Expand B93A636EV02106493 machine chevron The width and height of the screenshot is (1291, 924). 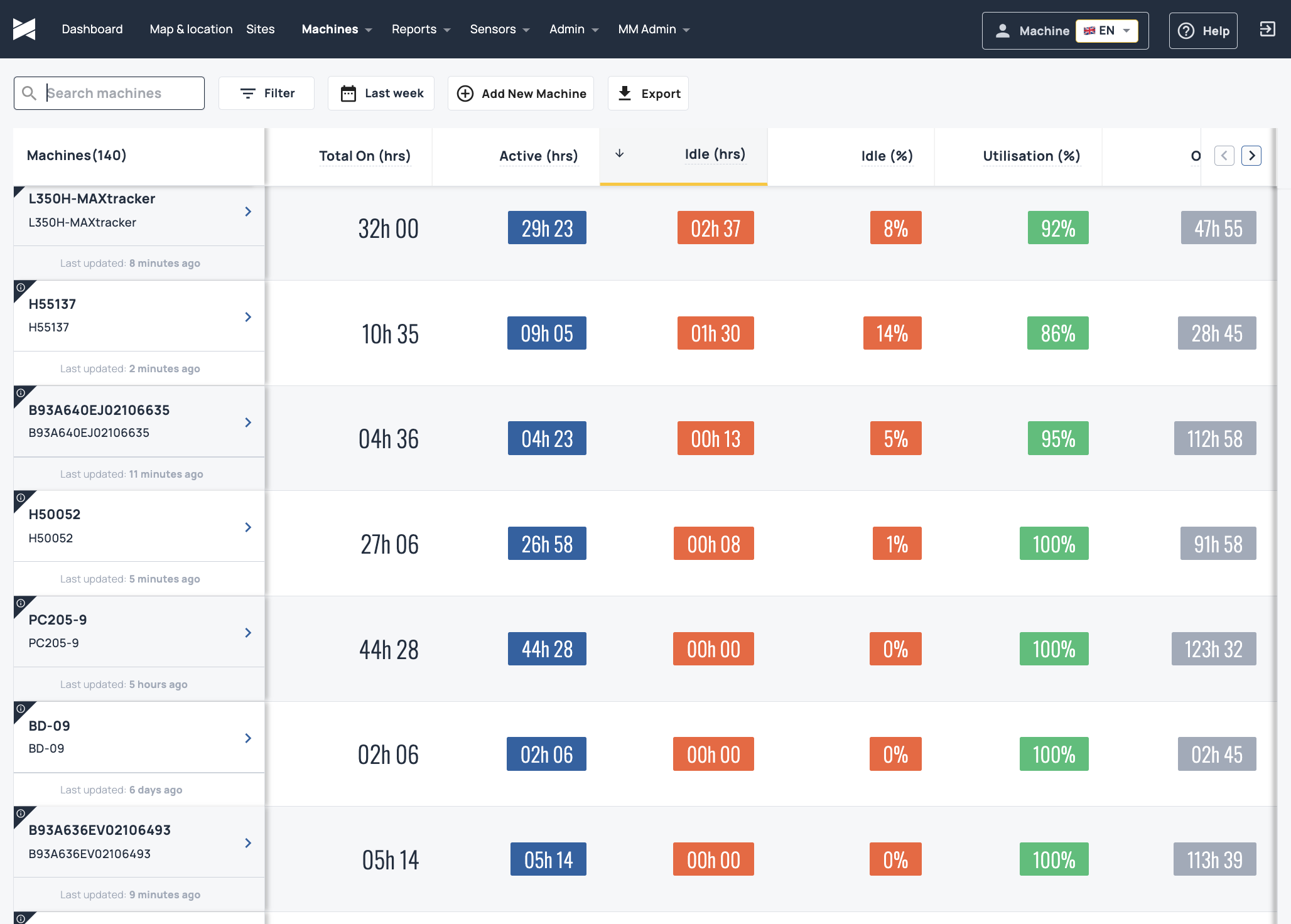click(248, 843)
